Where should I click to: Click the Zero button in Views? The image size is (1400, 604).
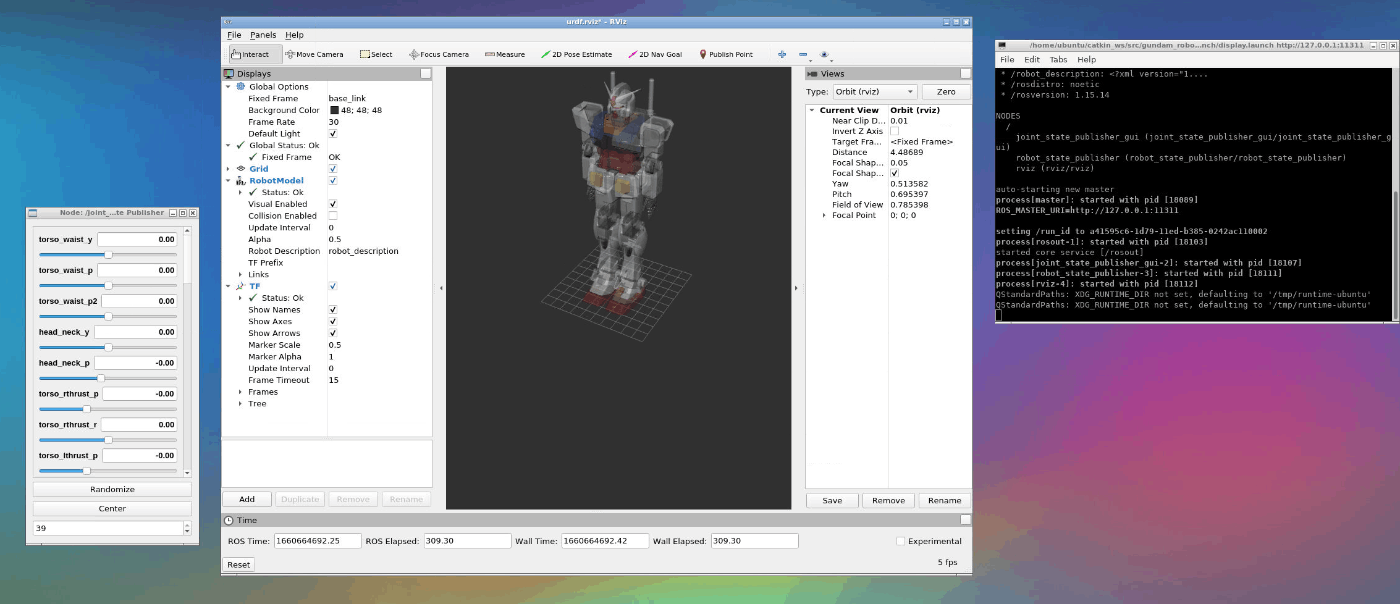(946, 92)
